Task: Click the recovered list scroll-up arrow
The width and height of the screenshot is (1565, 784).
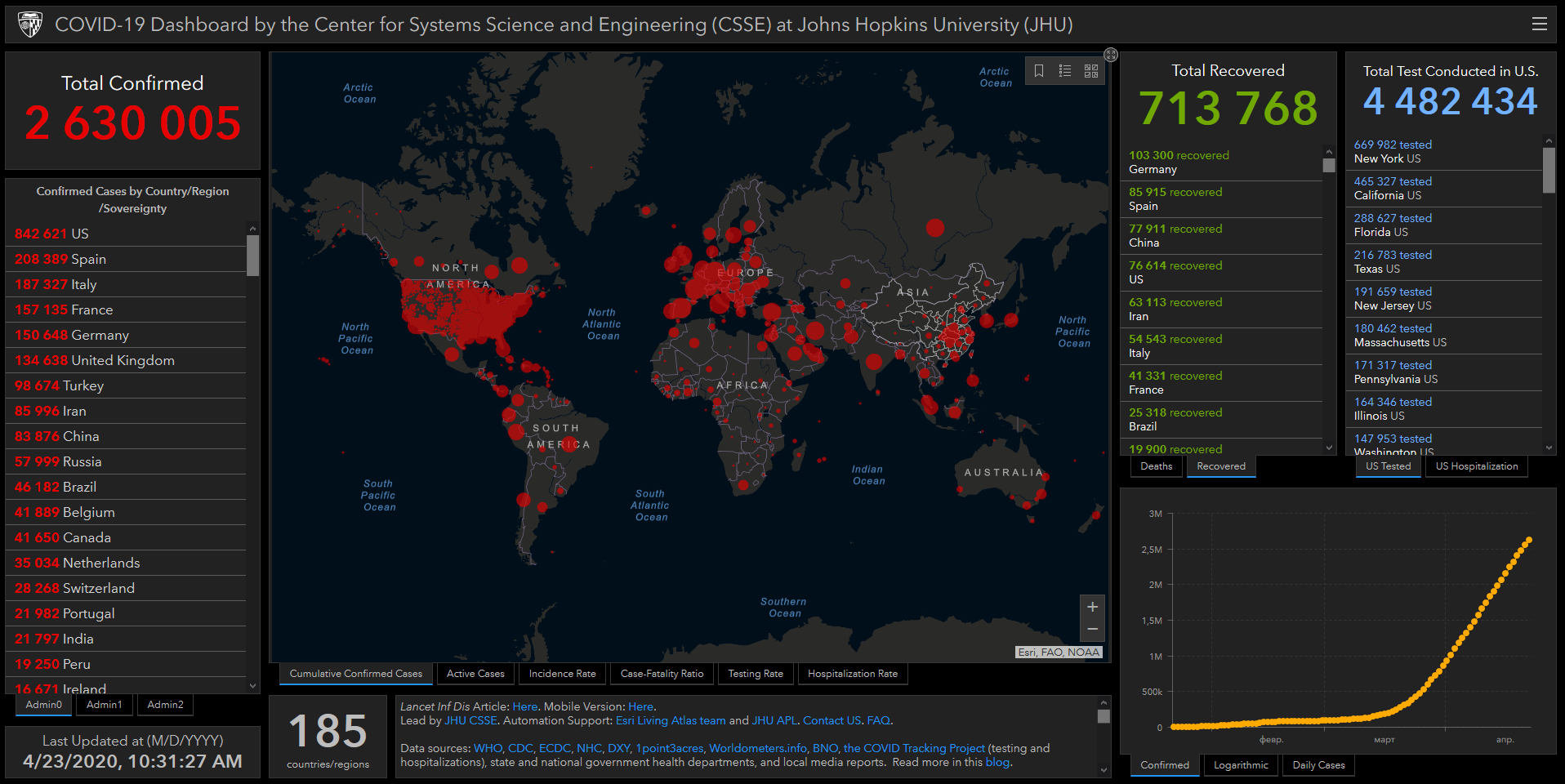Action: (1329, 151)
